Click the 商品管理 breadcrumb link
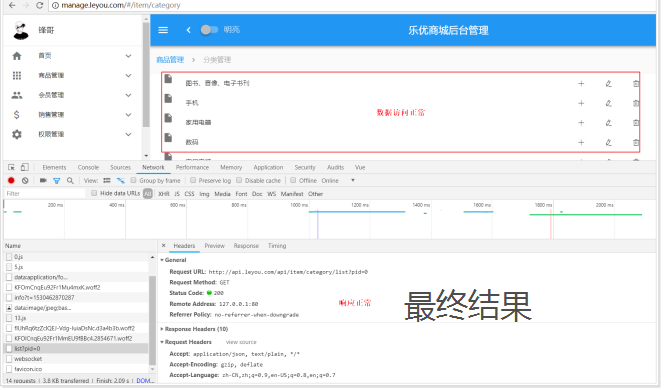The image size is (666, 390). pos(170,59)
